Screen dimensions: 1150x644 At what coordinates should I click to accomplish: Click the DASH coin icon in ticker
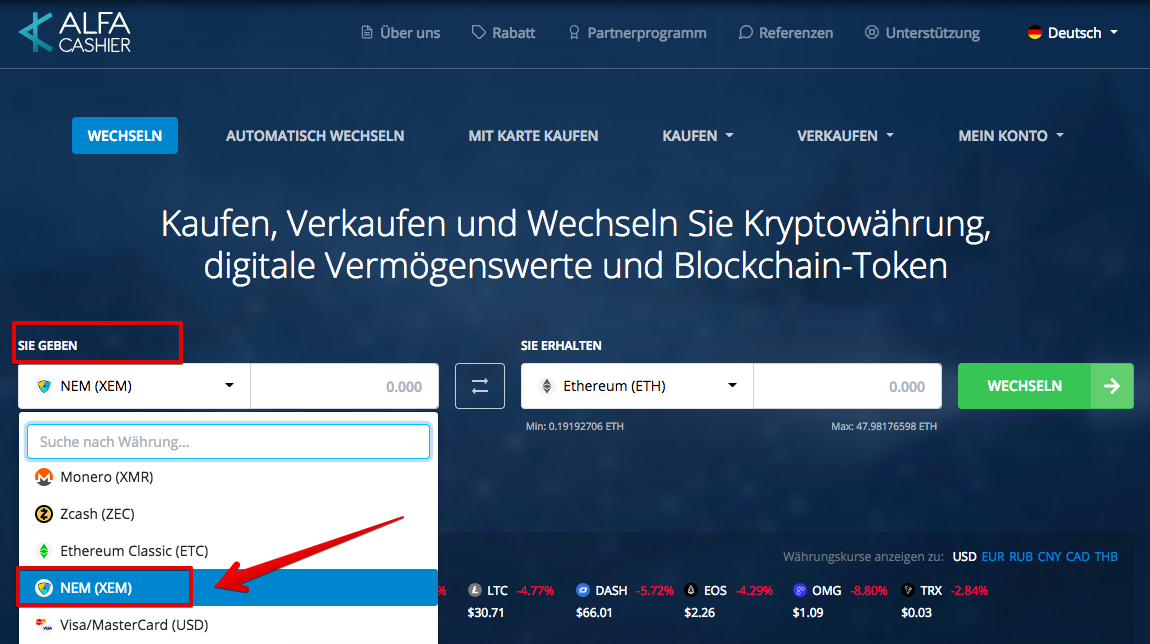[583, 590]
